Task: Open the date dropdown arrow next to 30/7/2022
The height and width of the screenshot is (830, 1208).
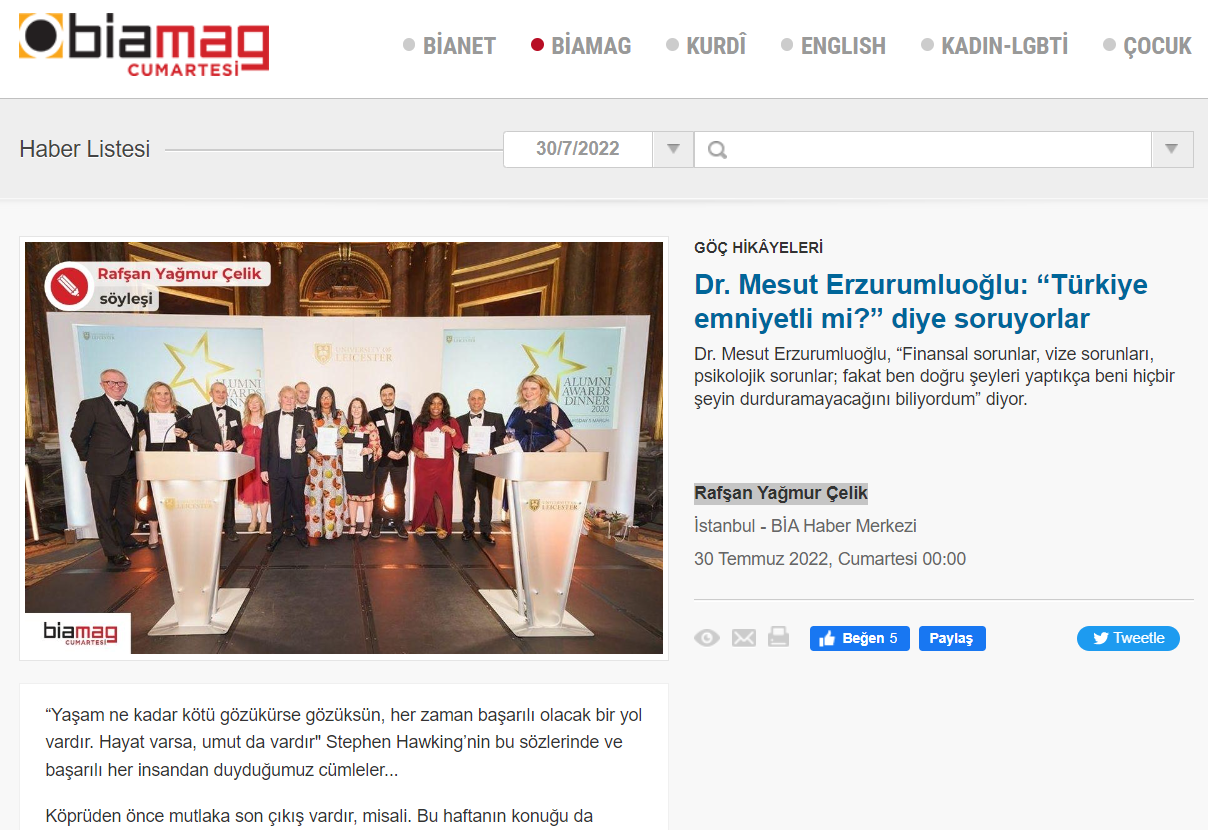Action: (673, 149)
